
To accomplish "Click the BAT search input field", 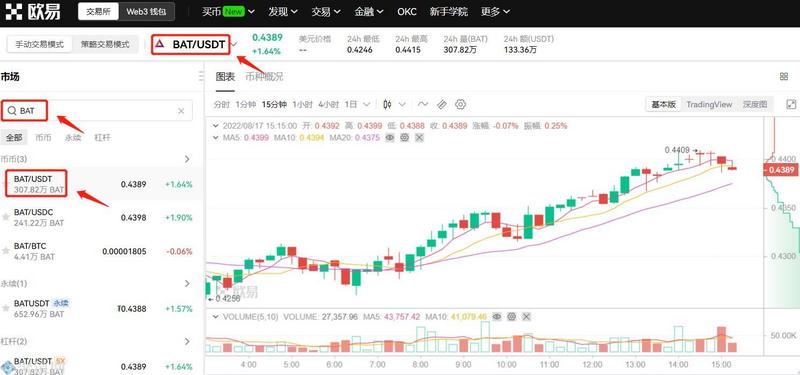I will 97,111.
